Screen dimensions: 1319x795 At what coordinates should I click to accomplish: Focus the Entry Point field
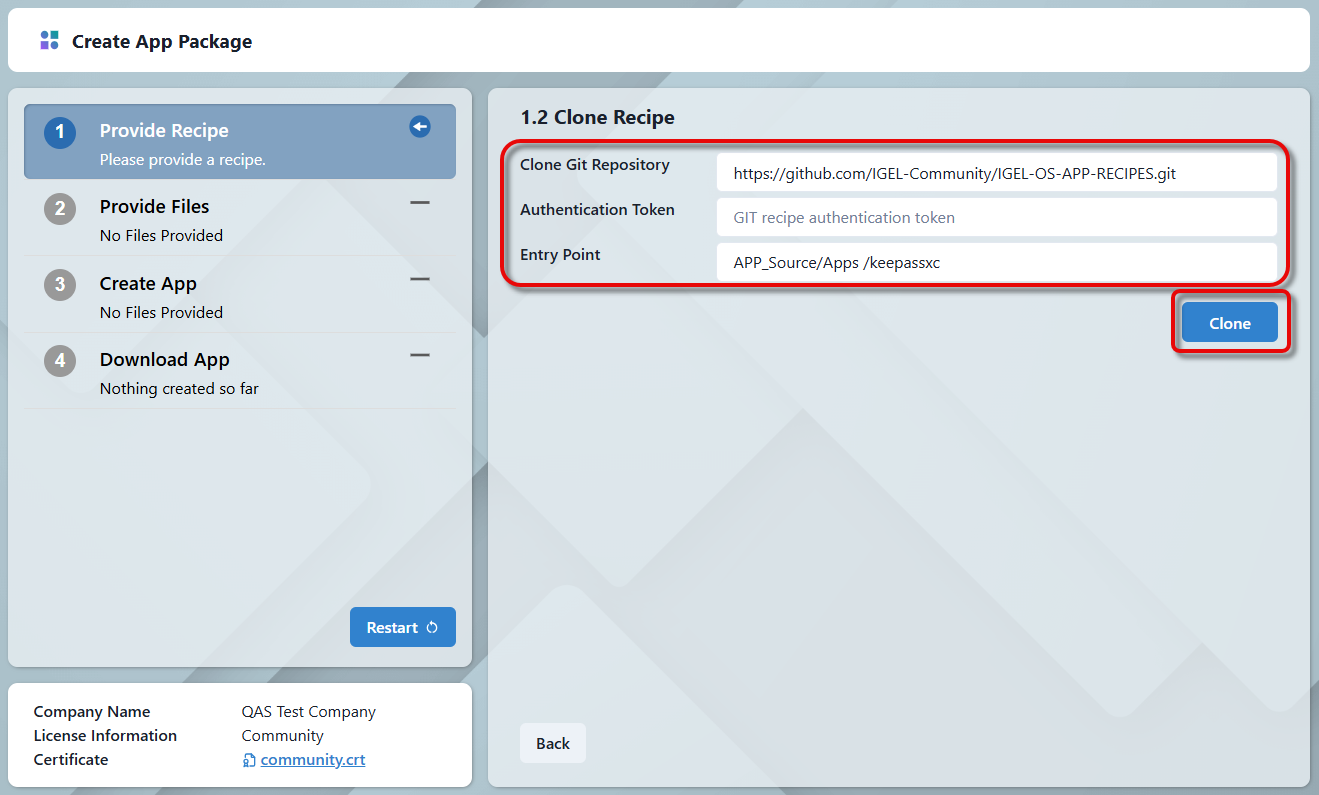click(997, 262)
